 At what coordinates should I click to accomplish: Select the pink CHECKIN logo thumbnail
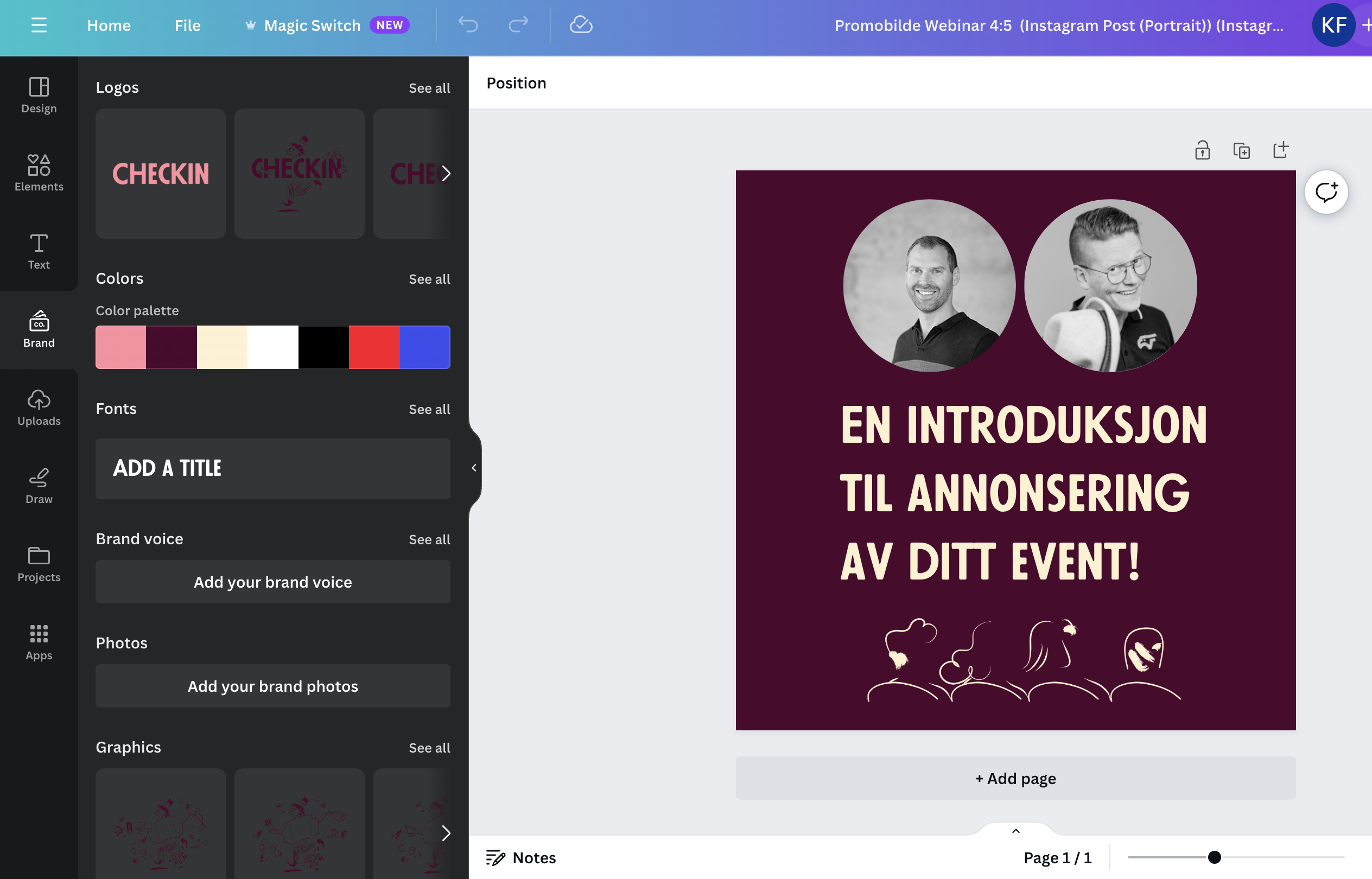[161, 174]
